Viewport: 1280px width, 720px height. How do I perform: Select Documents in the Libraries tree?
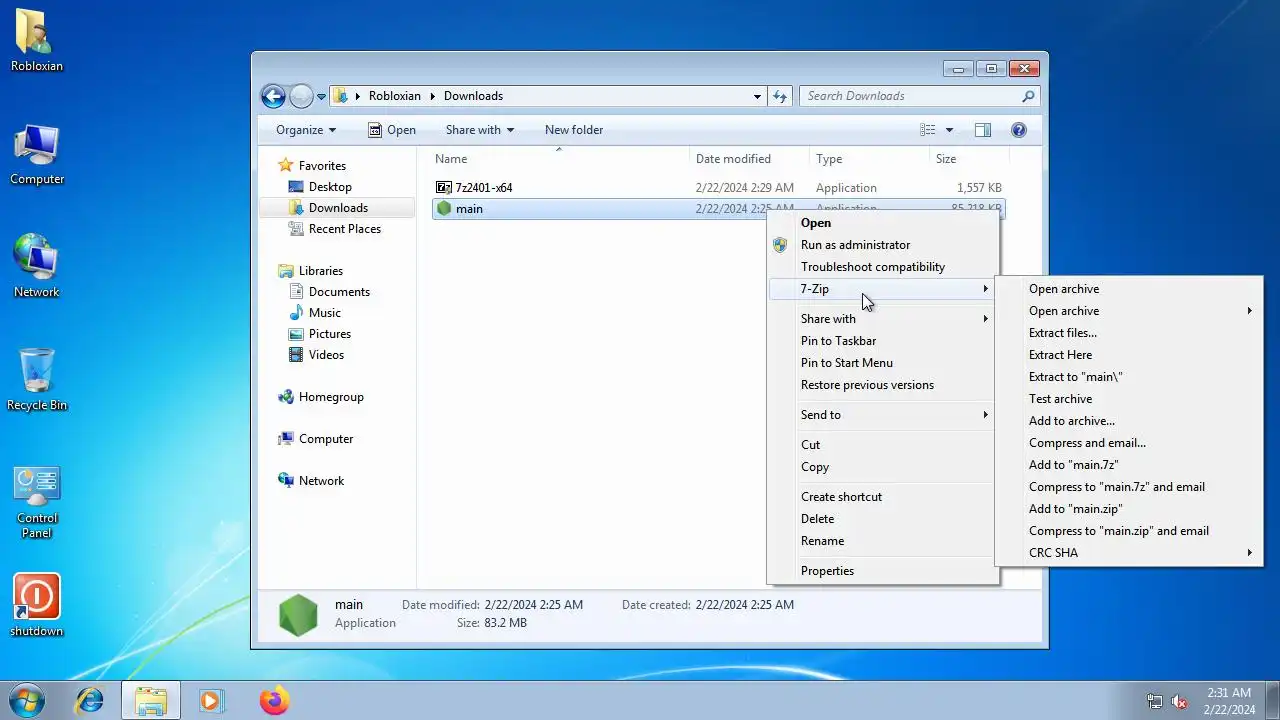(x=339, y=292)
